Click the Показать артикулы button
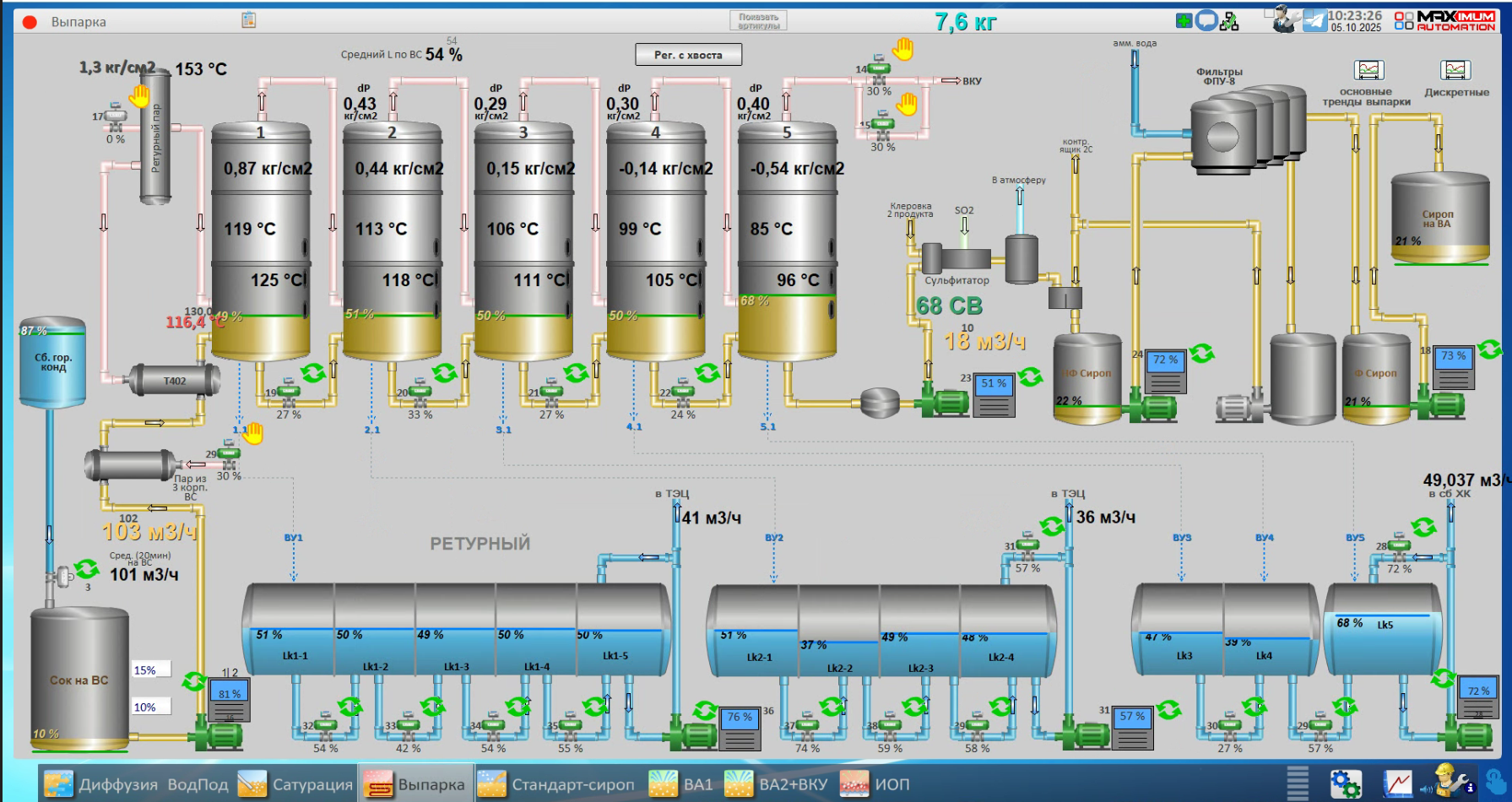 (758, 21)
